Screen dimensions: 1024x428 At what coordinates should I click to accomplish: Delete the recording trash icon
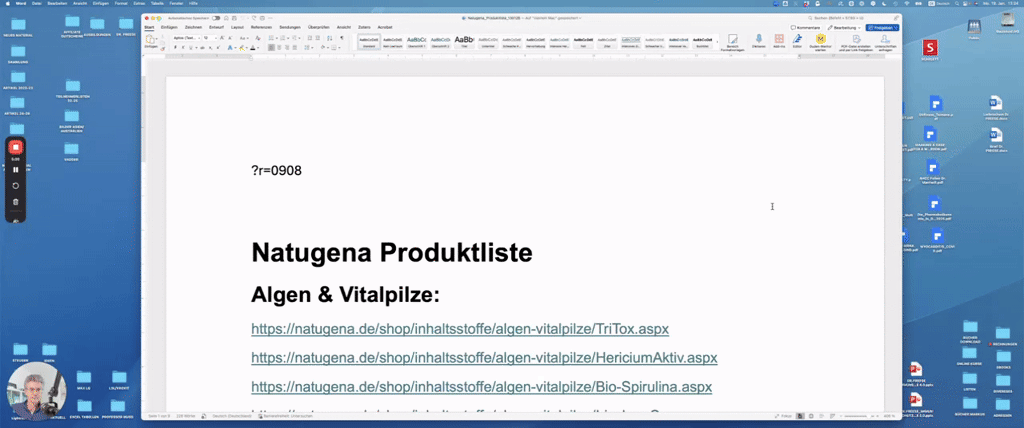pyautogui.click(x=16, y=201)
